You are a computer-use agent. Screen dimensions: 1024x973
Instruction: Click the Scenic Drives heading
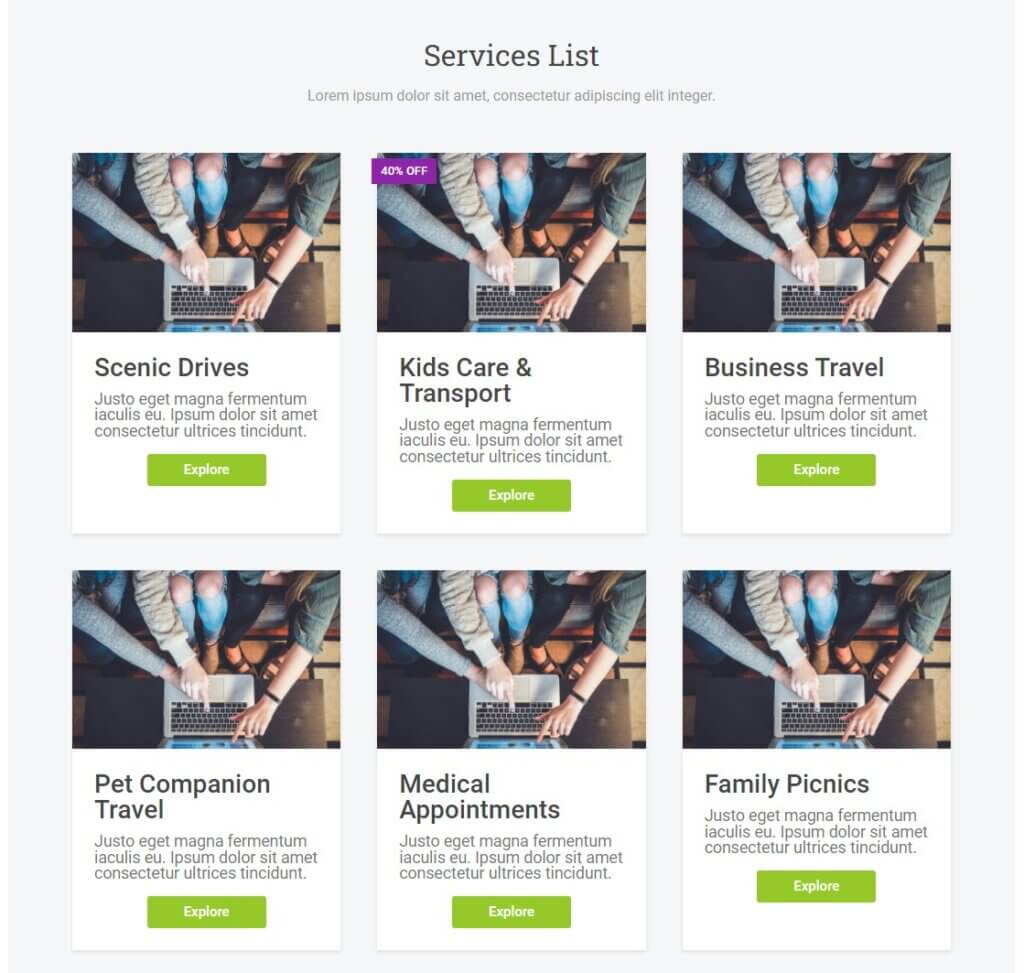(172, 368)
